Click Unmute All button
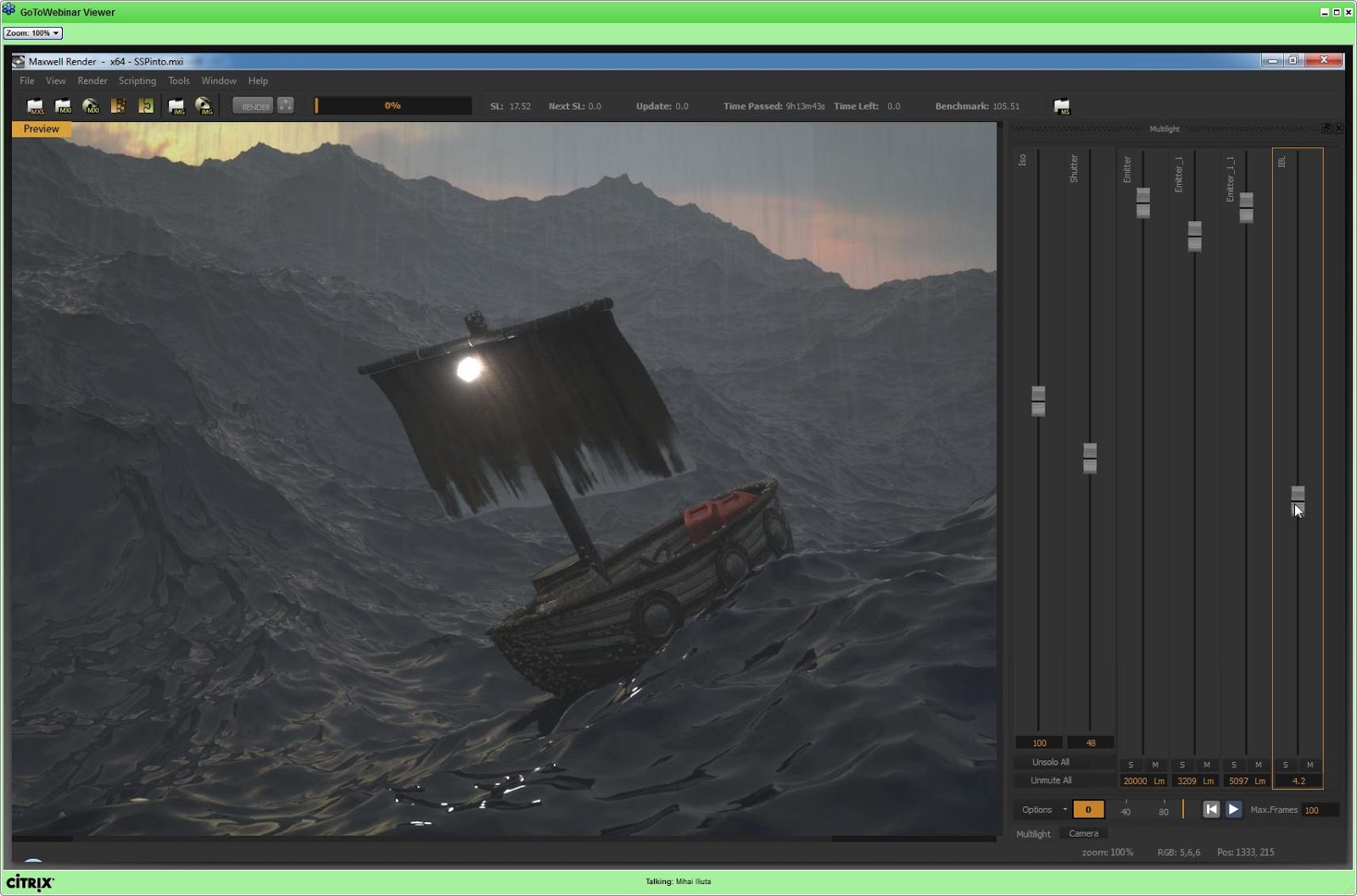The width and height of the screenshot is (1357, 896). (x=1051, y=780)
